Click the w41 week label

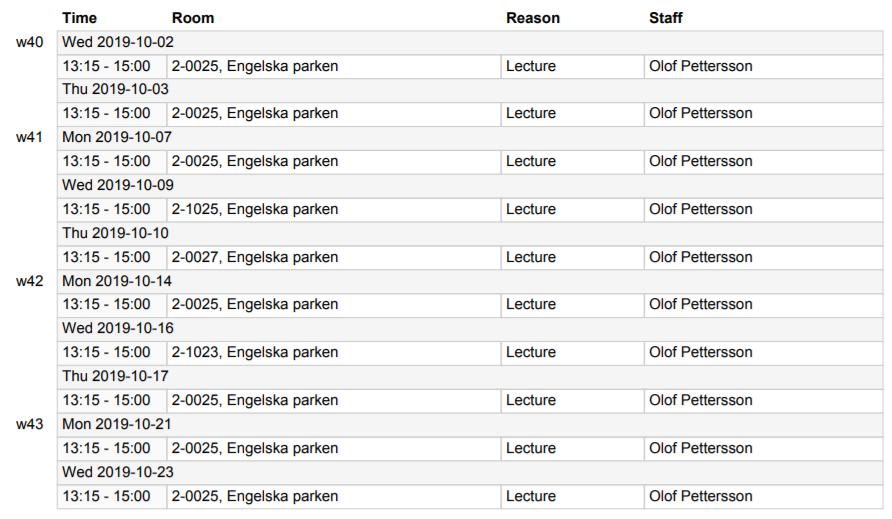coord(30,137)
